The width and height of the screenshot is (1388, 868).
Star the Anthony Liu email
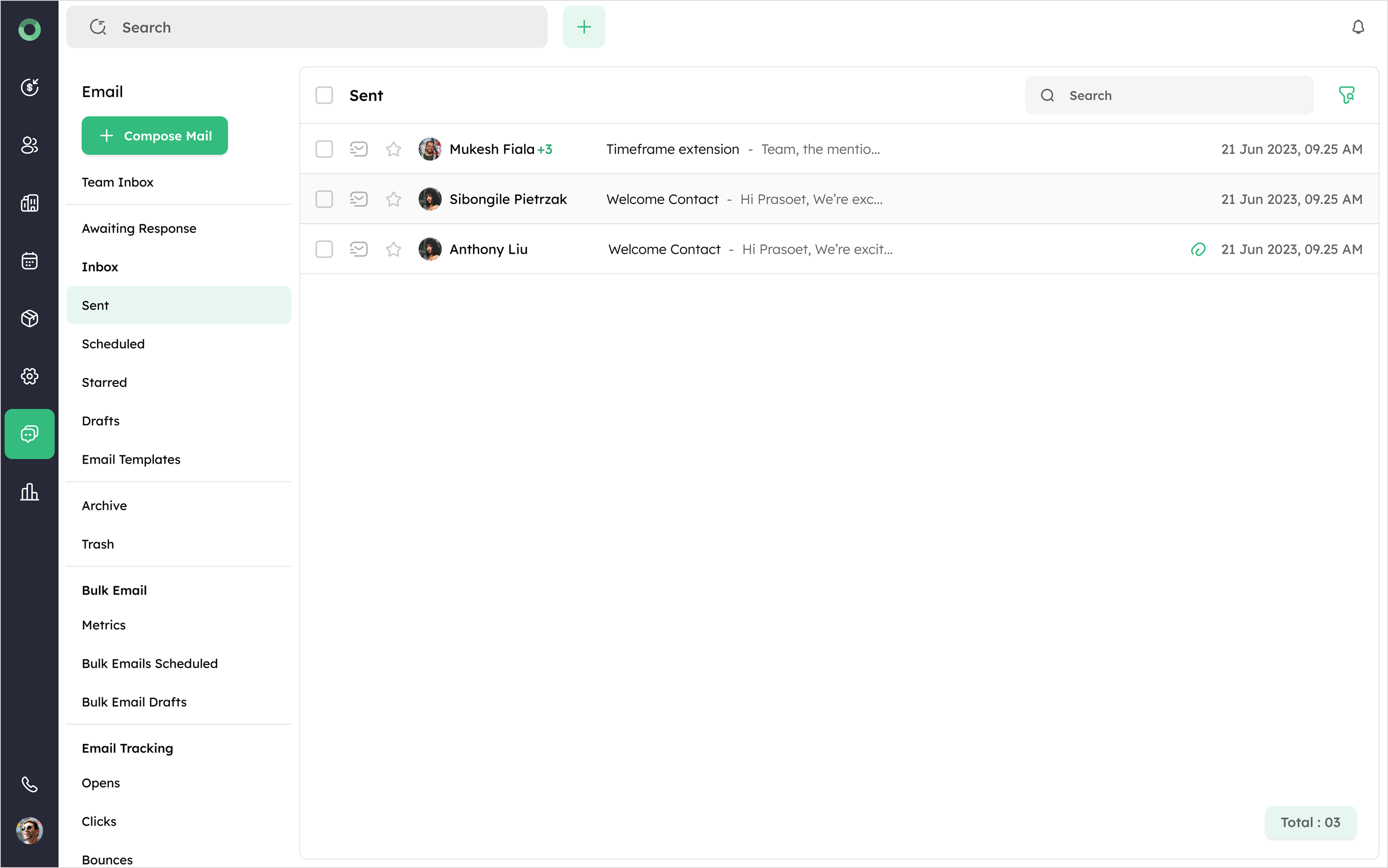coord(393,249)
